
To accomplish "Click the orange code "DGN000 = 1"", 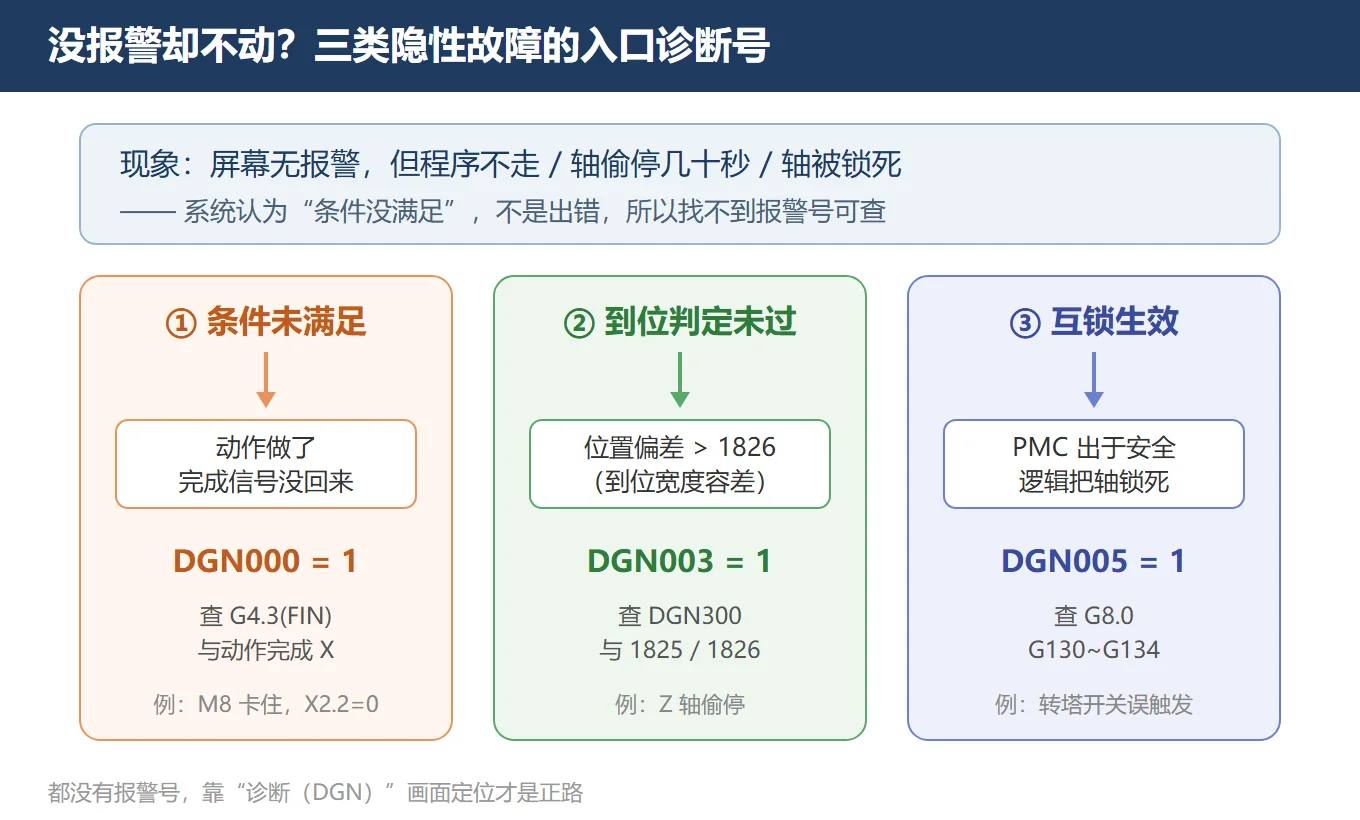I will (266, 561).
